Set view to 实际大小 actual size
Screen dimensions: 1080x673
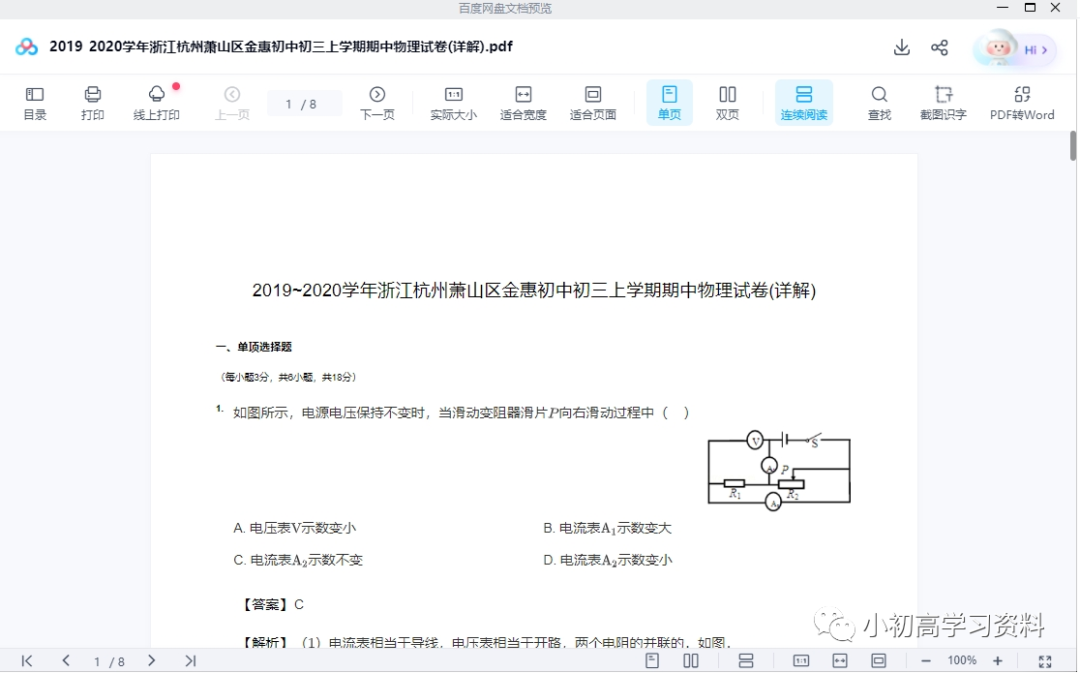pos(453,103)
